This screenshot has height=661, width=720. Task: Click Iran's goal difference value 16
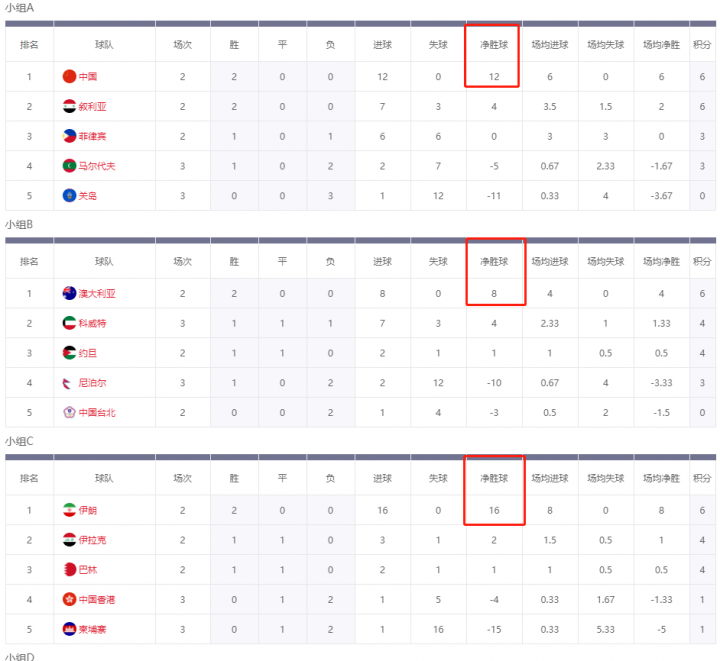click(x=494, y=511)
